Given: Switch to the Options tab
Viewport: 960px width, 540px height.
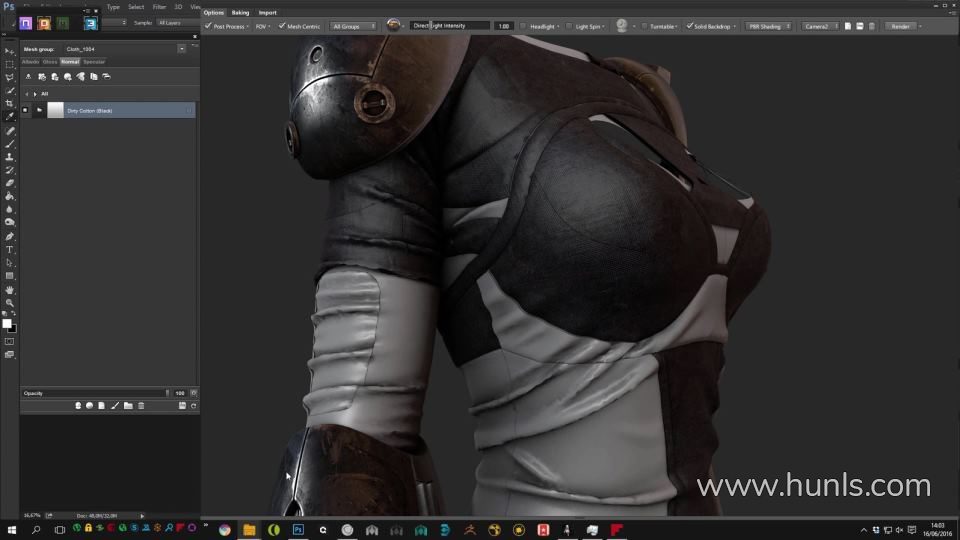Looking at the screenshot, I should coord(214,12).
